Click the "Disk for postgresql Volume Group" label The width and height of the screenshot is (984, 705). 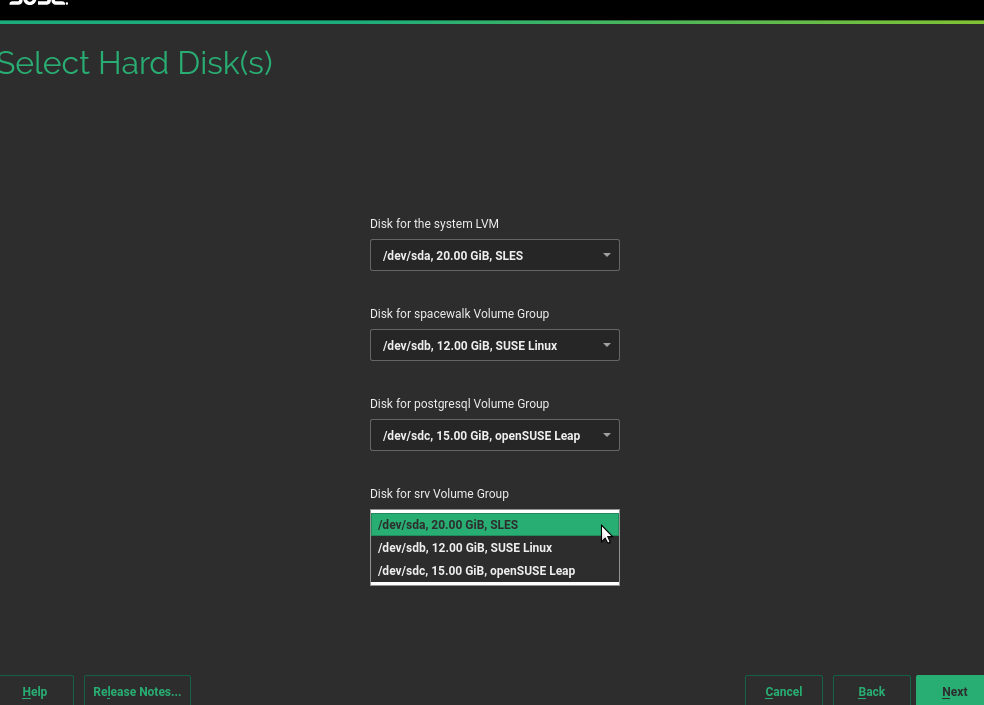click(459, 404)
